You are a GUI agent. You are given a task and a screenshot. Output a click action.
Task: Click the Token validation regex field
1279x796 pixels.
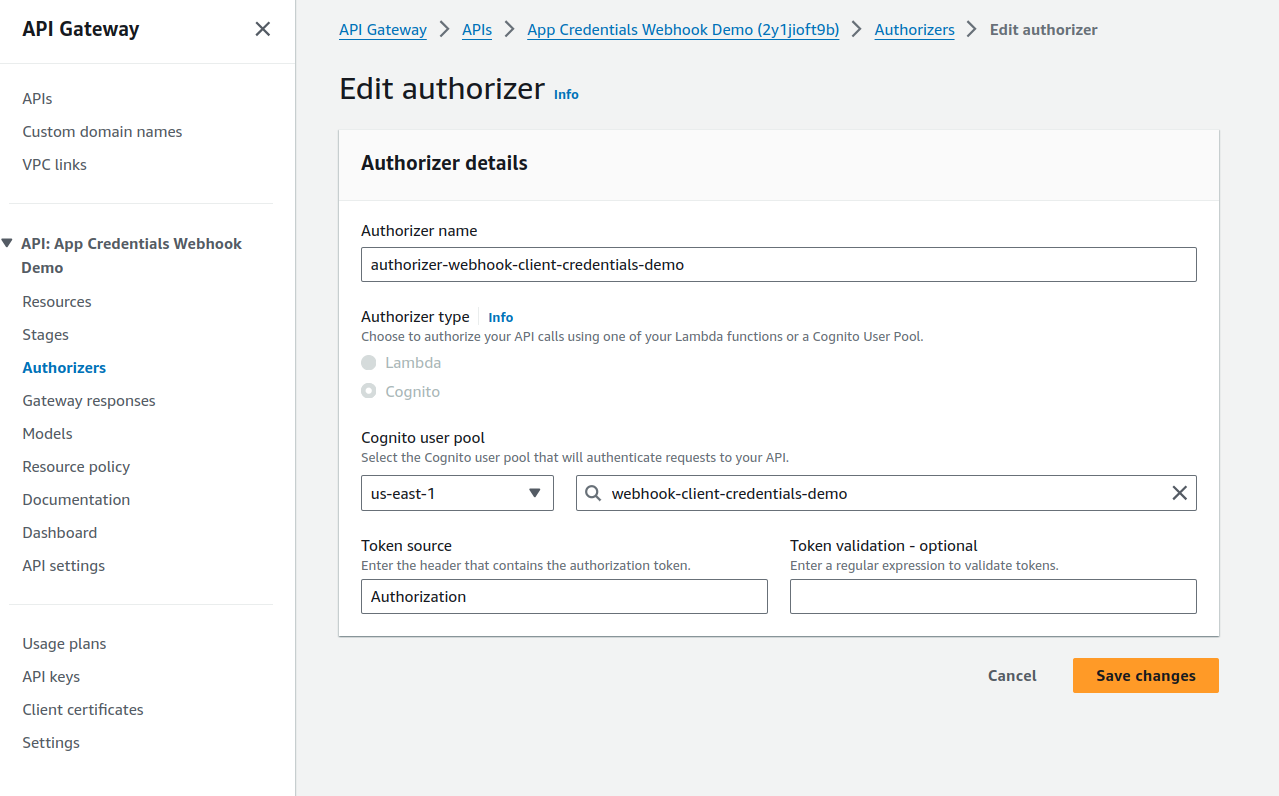pyautogui.click(x=992, y=596)
